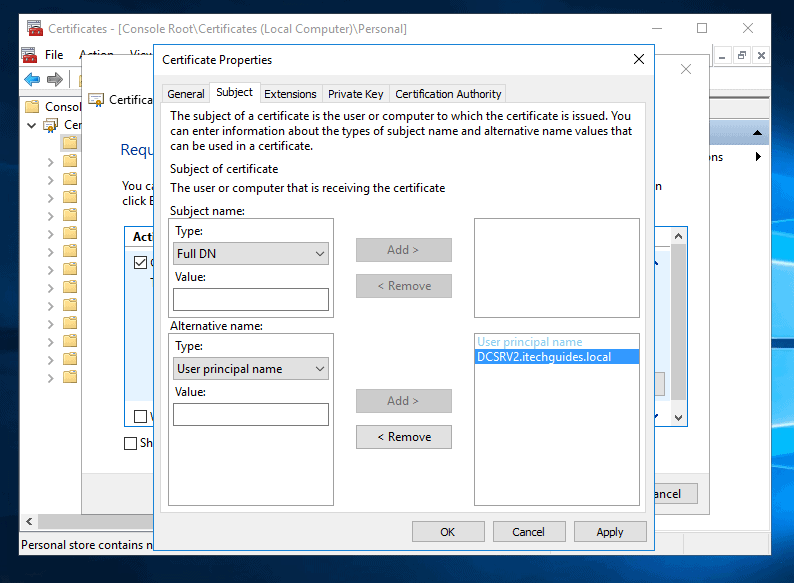The width and height of the screenshot is (794, 583).
Task: Open the Extensions tab
Action: tap(290, 94)
